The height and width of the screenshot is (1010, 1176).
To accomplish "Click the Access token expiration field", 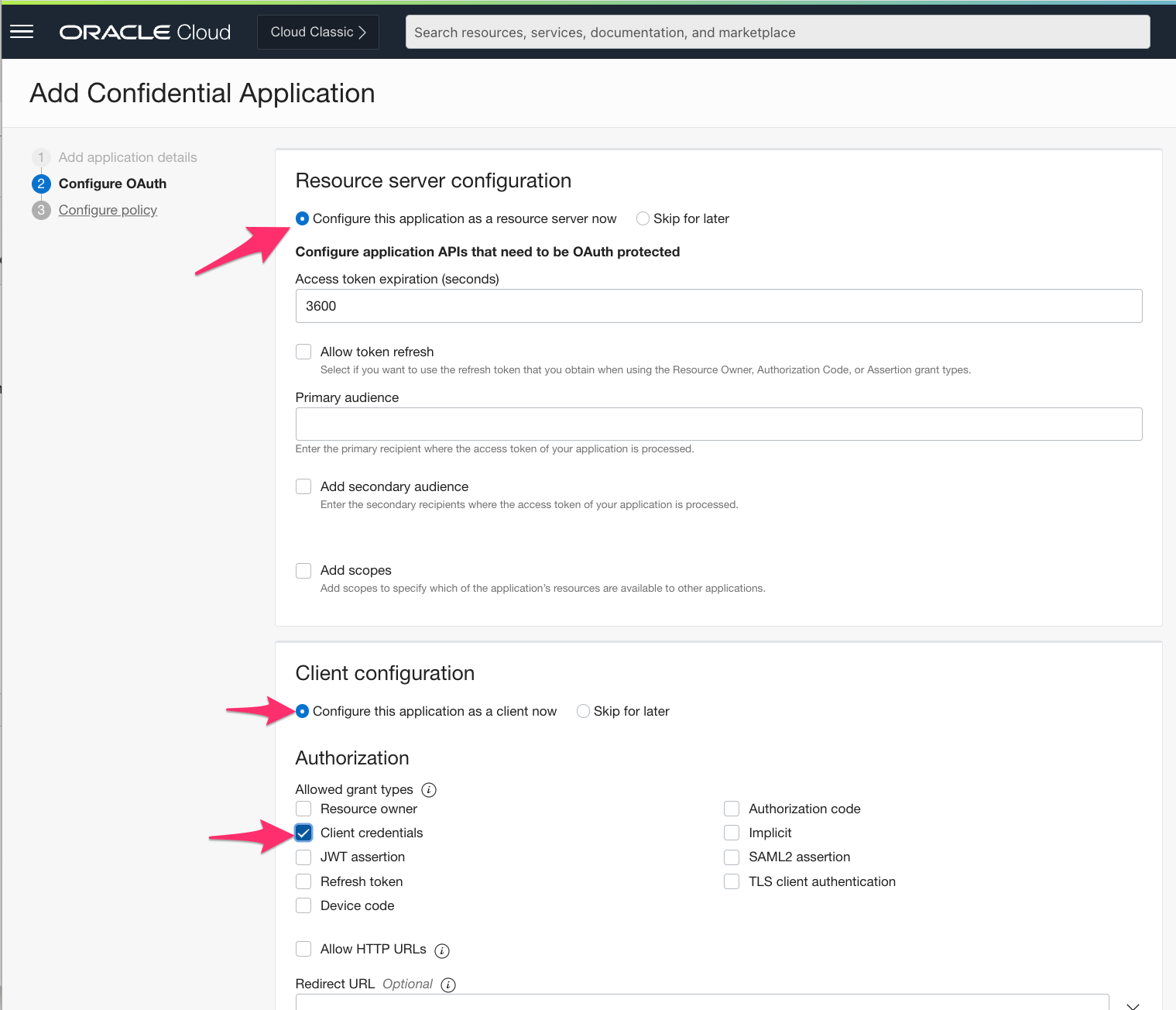I will [718, 305].
